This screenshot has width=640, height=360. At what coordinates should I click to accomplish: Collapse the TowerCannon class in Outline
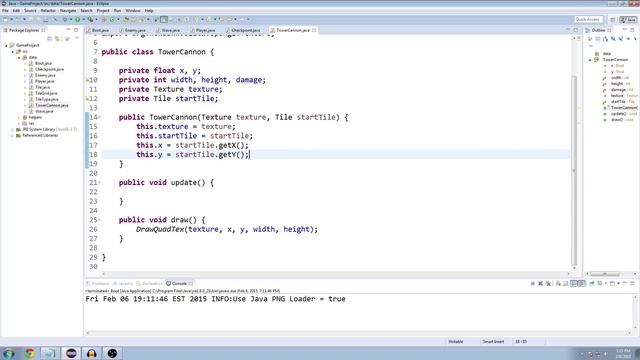click(x=590, y=60)
